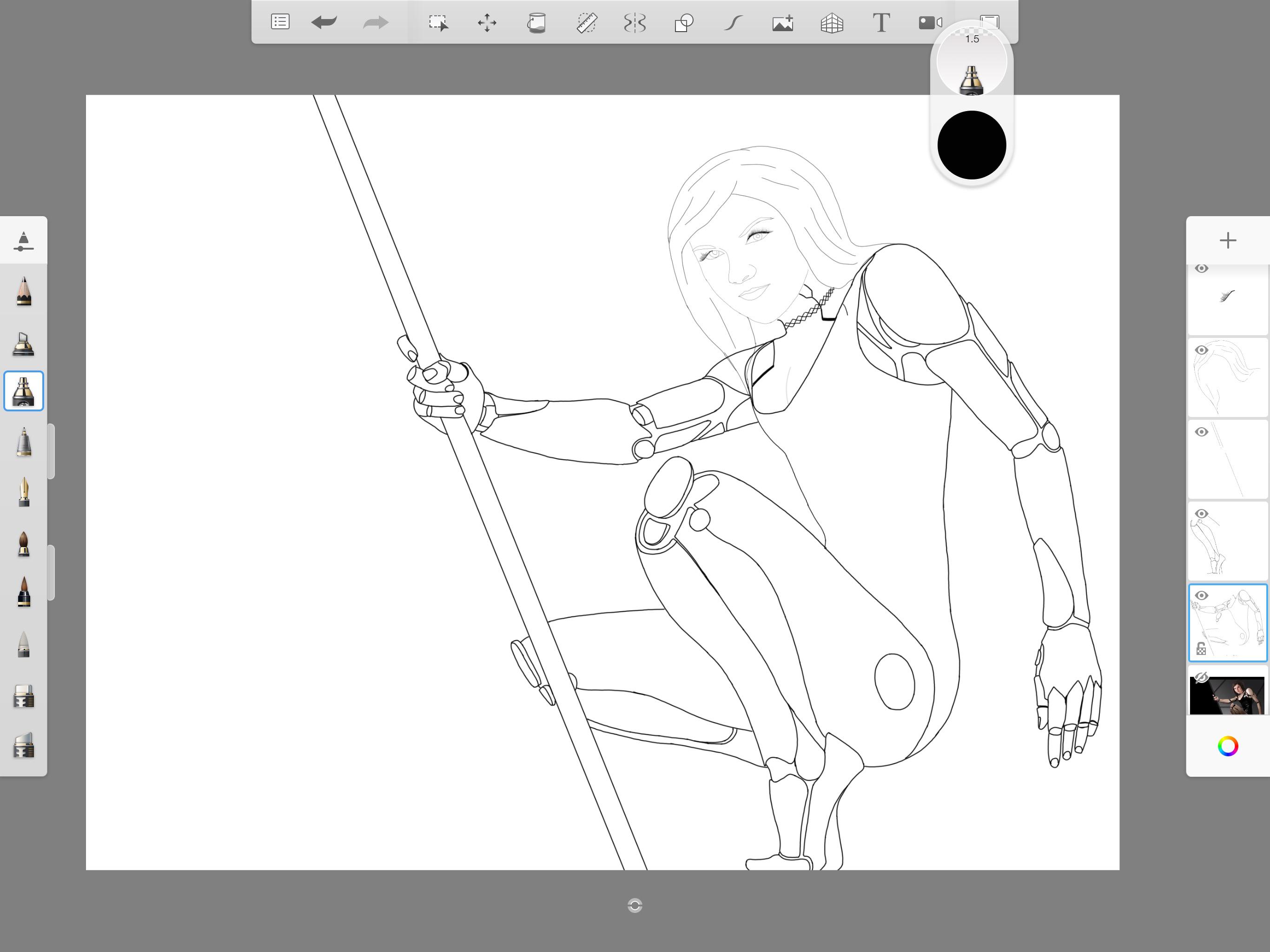The image size is (1270, 952).
Task: Open the color wheel in layer panel
Action: [1228, 746]
